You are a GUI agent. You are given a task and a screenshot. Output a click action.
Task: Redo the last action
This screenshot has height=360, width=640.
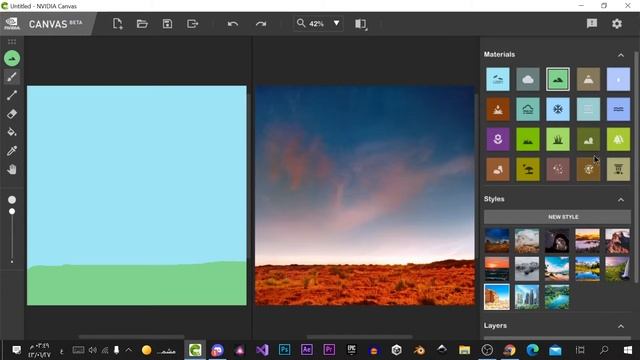tap(261, 24)
